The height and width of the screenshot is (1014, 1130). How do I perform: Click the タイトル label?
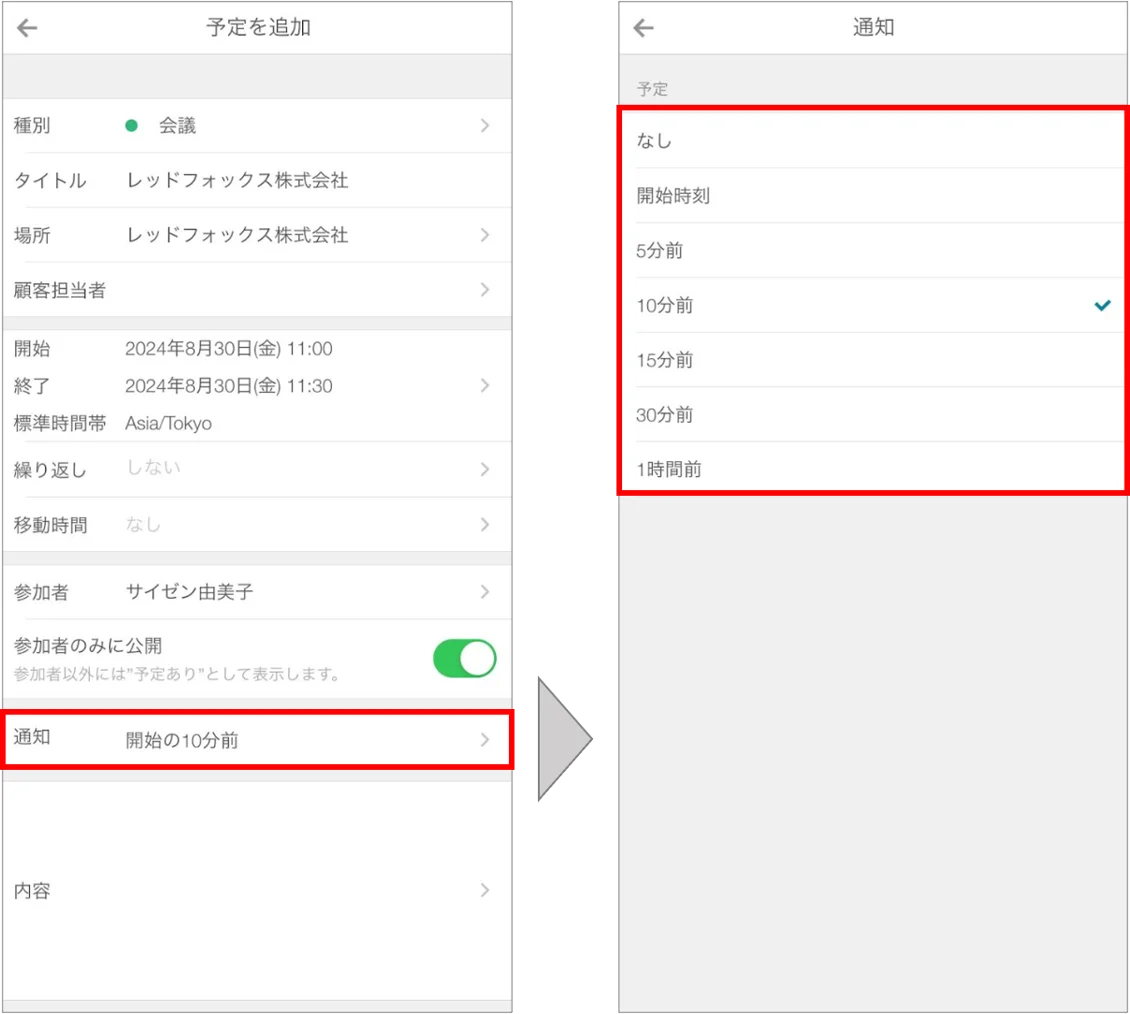coord(50,180)
